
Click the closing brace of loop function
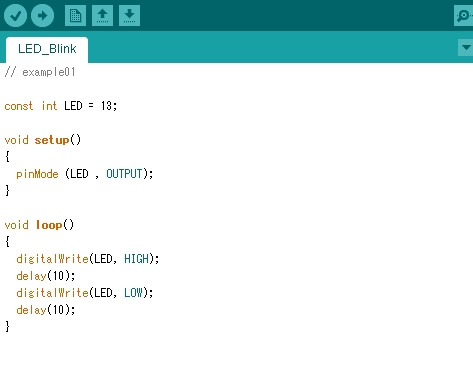[7, 327]
